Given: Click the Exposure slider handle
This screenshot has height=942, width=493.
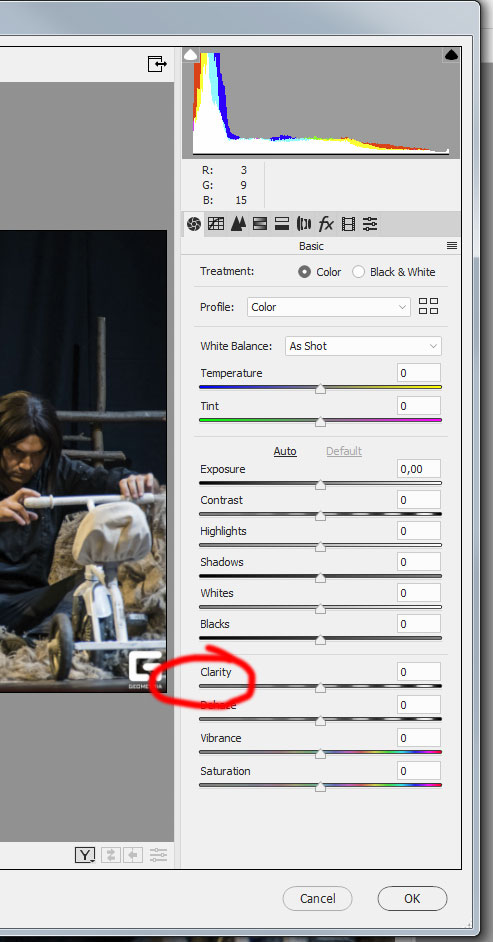Looking at the screenshot, I should [x=321, y=484].
